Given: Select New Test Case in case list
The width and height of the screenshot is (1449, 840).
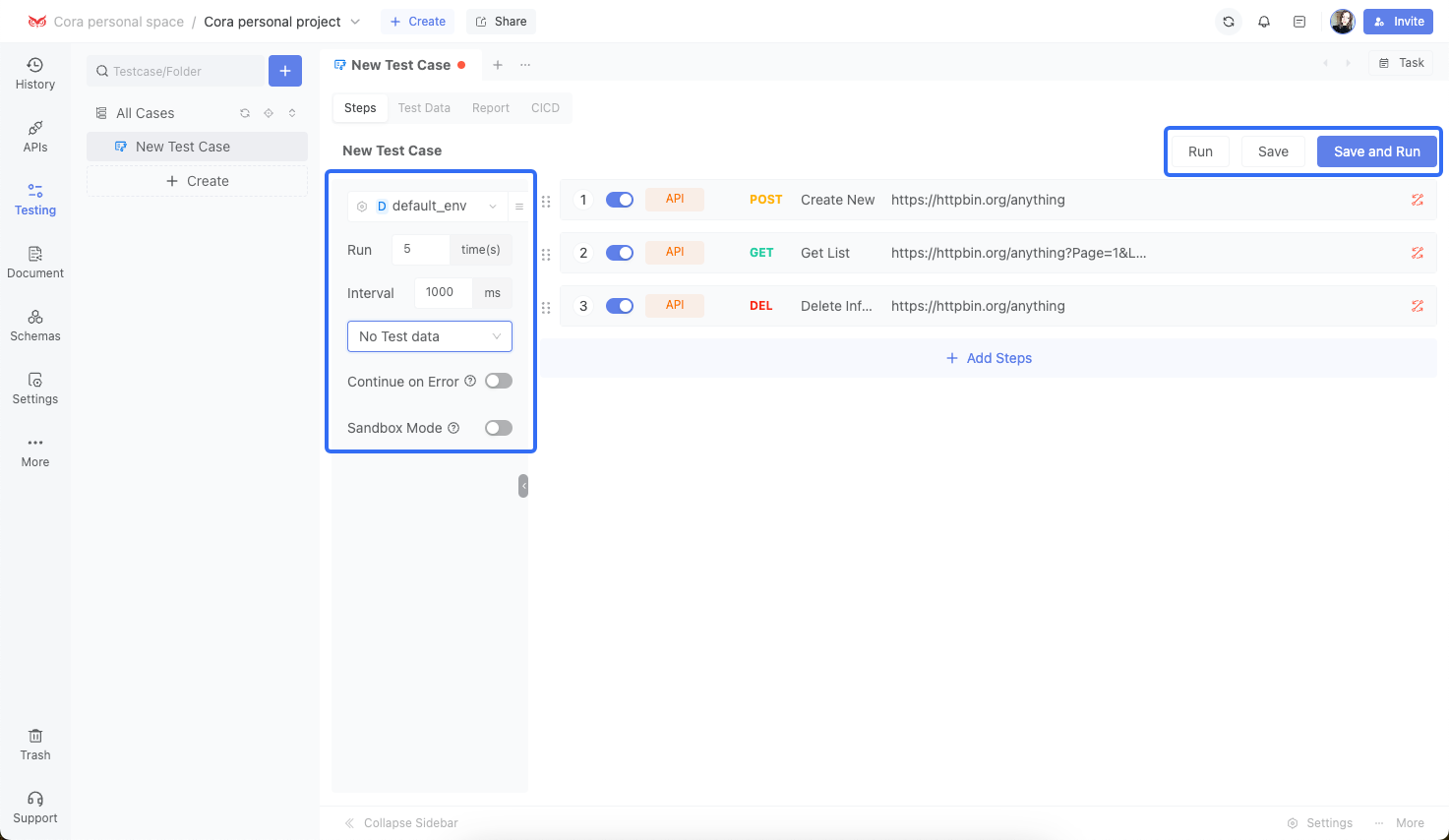Looking at the screenshot, I should pyautogui.click(x=197, y=147).
